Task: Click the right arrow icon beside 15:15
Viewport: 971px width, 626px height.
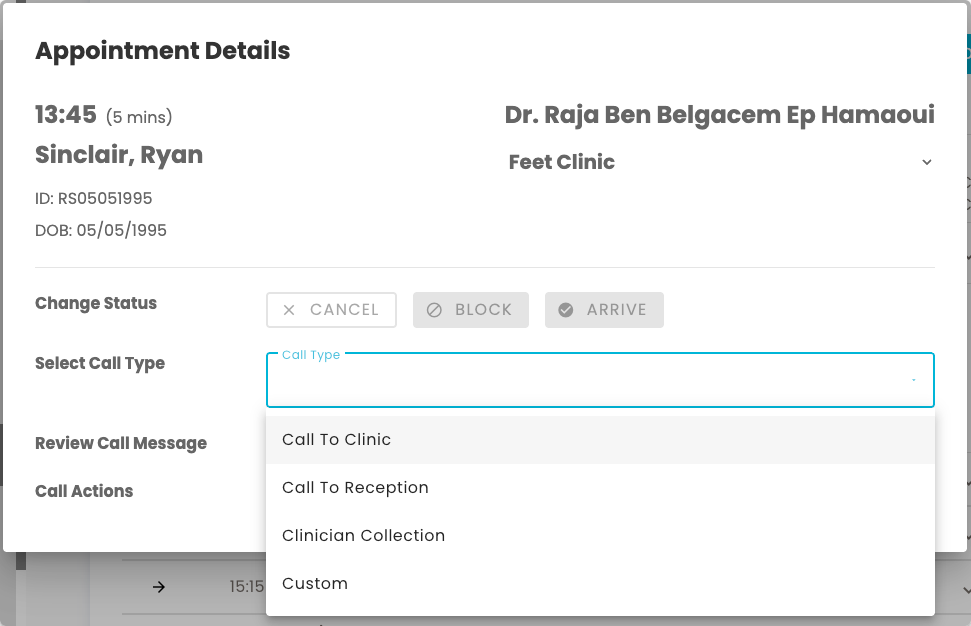Action: 159,587
